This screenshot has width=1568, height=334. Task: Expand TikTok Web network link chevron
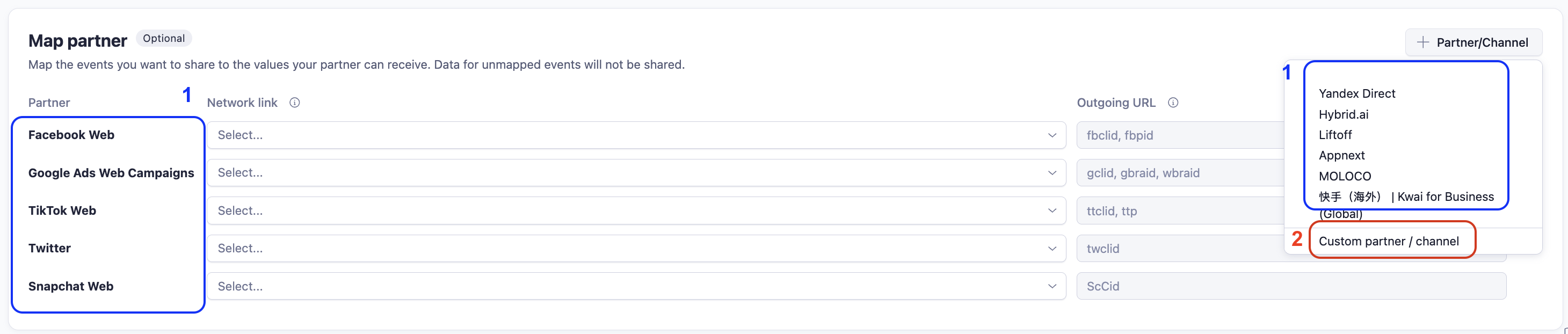(x=1052, y=210)
